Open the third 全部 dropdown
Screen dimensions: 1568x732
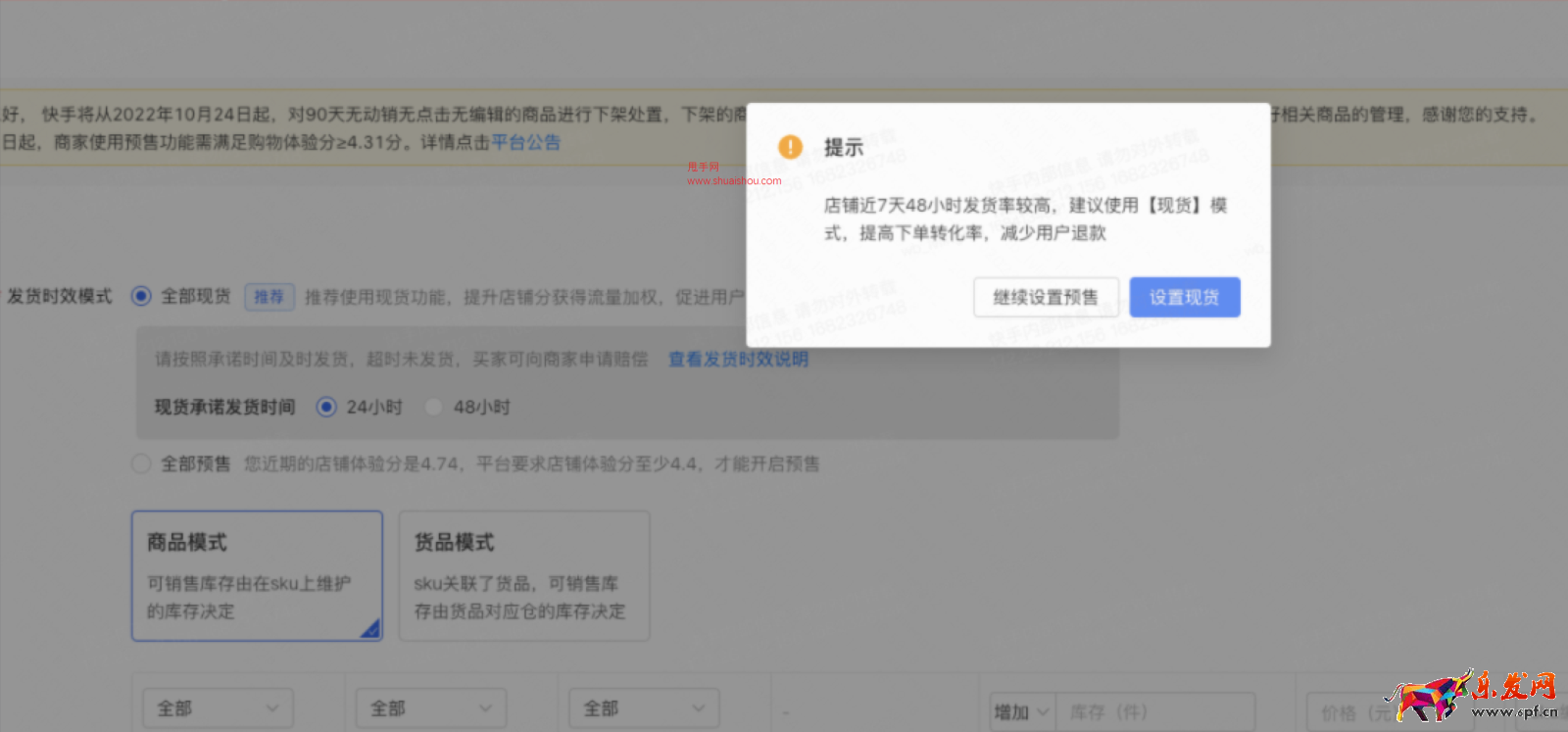tap(644, 708)
